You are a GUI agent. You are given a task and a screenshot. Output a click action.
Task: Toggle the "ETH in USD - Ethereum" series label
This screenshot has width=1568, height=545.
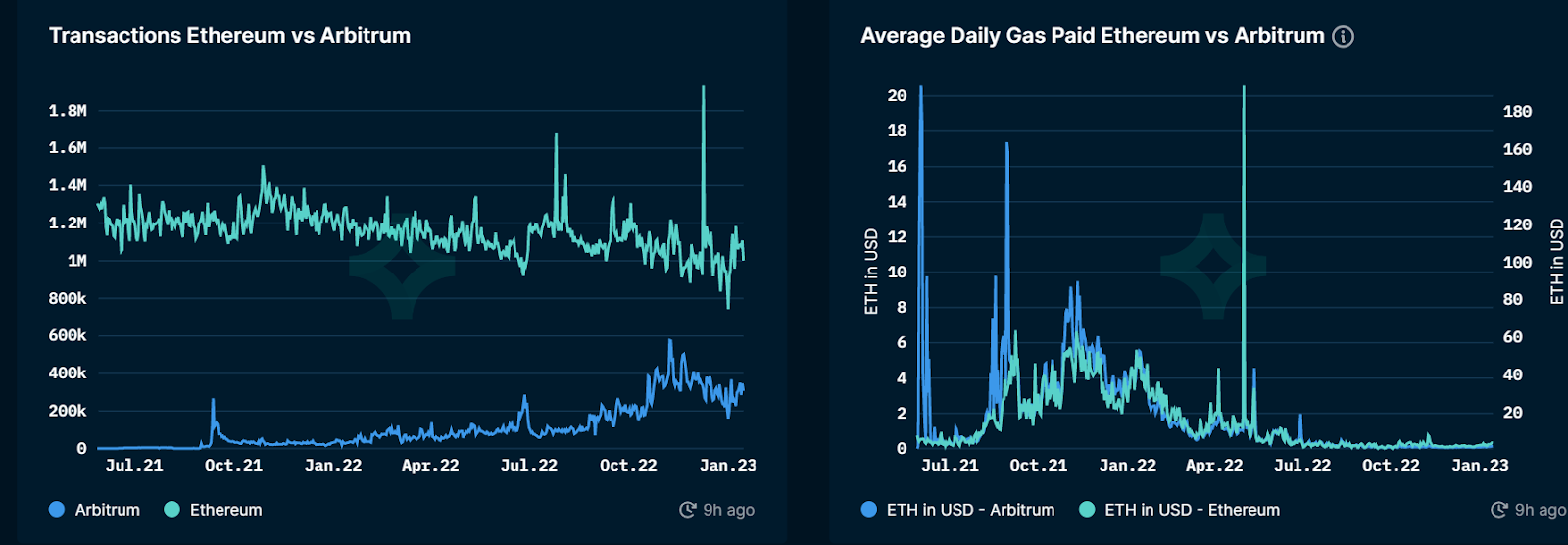click(1192, 510)
